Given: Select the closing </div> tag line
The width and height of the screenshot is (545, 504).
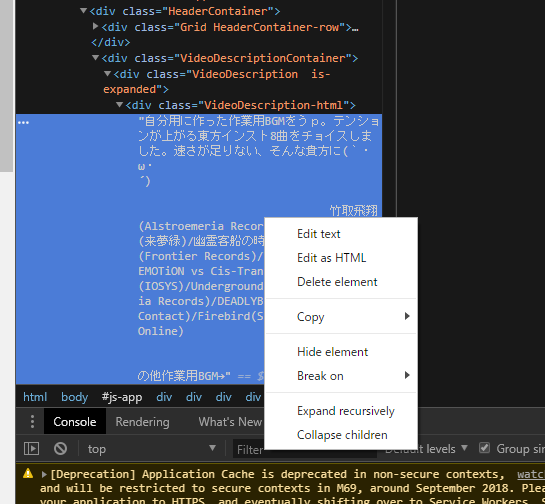Looking at the screenshot, I should (111, 42).
